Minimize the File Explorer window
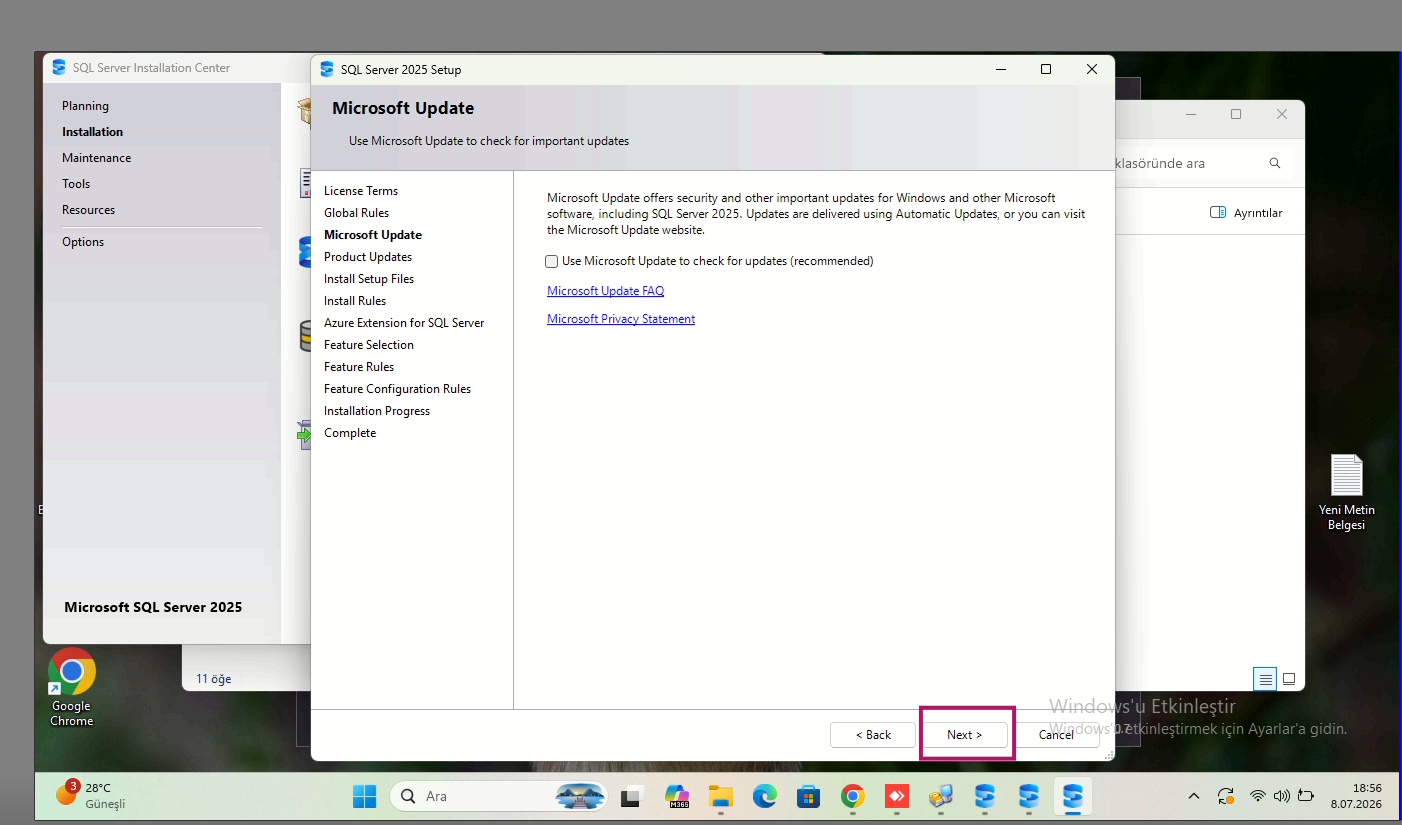This screenshot has height=825, width=1402. point(1190,115)
